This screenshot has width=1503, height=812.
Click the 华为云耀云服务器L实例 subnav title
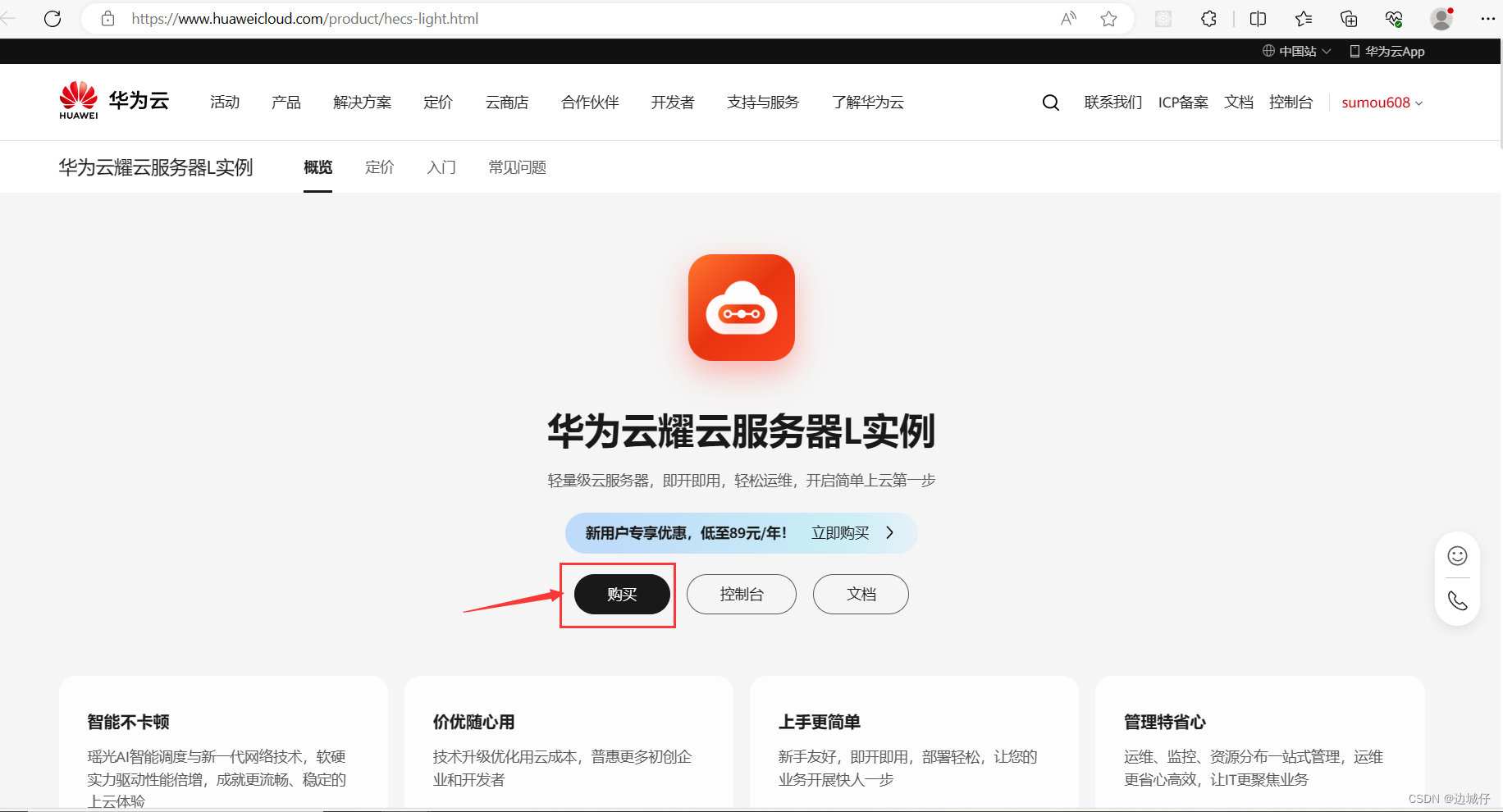[x=156, y=167]
